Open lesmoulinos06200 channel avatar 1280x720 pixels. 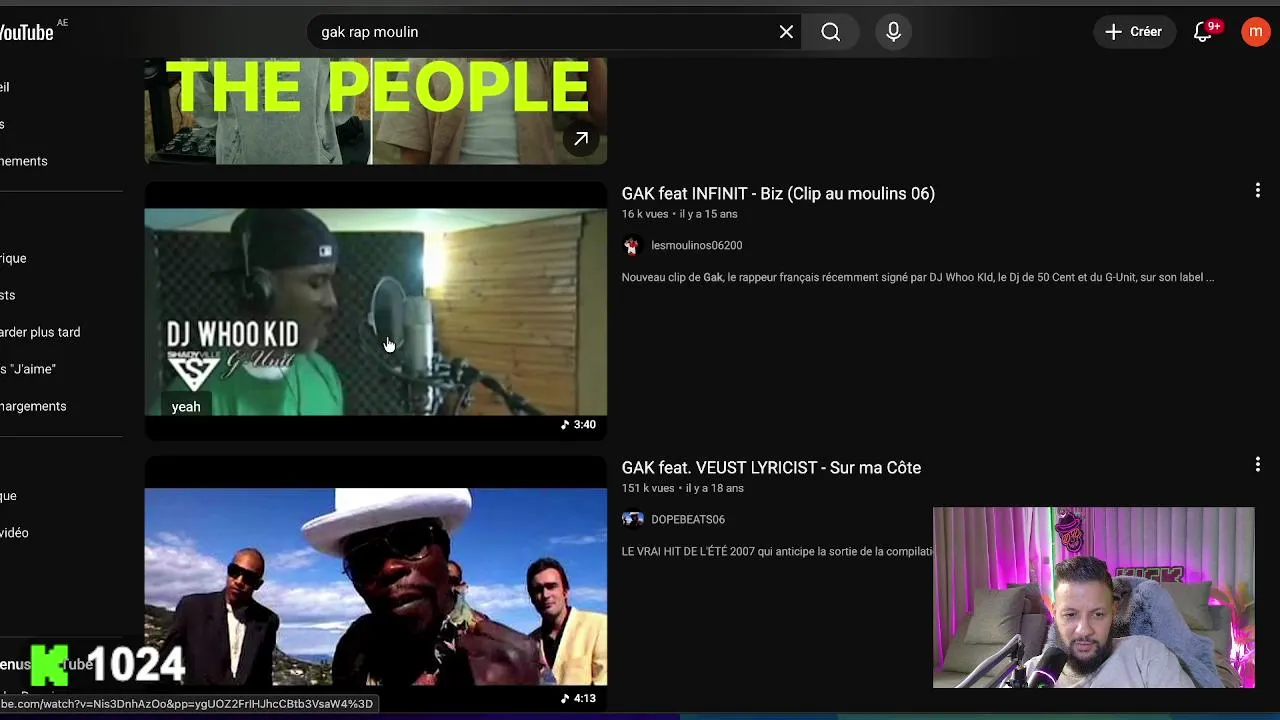tap(632, 245)
